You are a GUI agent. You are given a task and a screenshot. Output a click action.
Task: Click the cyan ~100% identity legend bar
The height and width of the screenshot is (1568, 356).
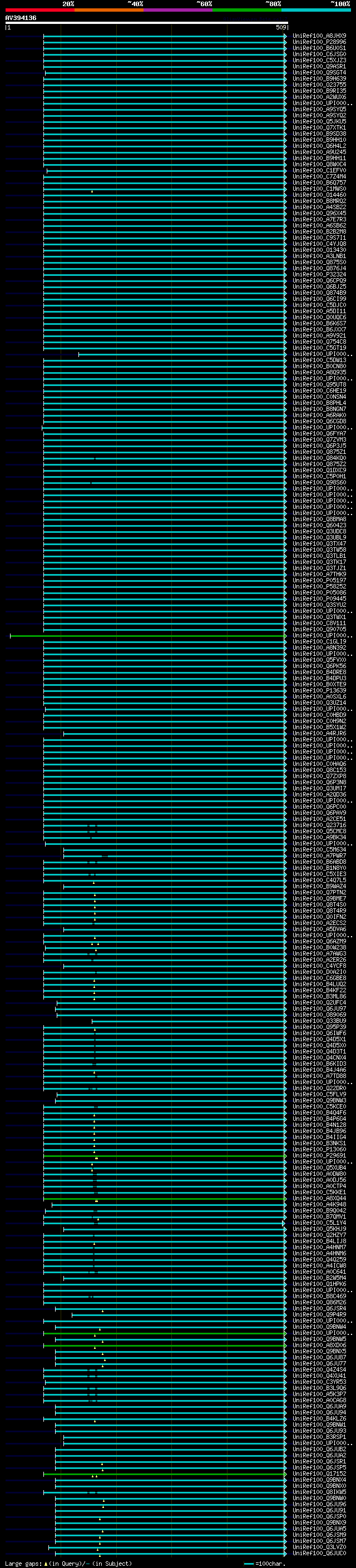coord(317,10)
